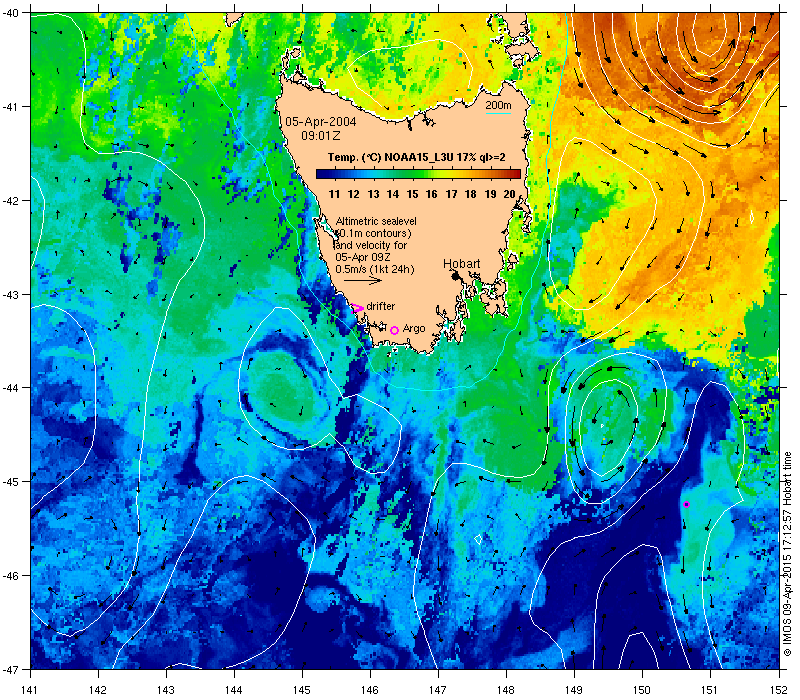Click the '(0.1m contours)' caption line
The height and width of the screenshot is (700, 800).
pos(373,233)
